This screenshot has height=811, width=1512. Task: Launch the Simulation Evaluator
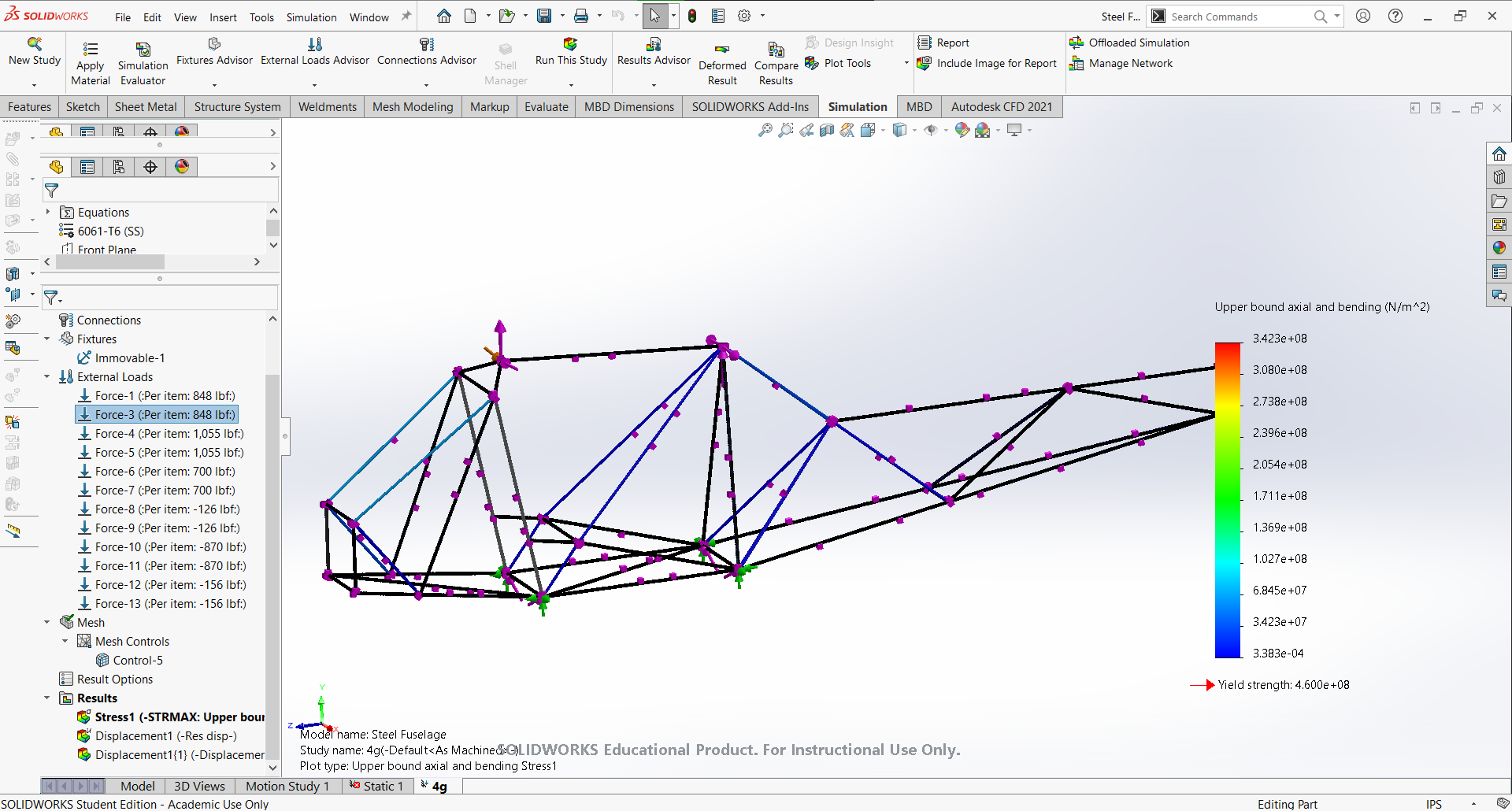point(143,63)
